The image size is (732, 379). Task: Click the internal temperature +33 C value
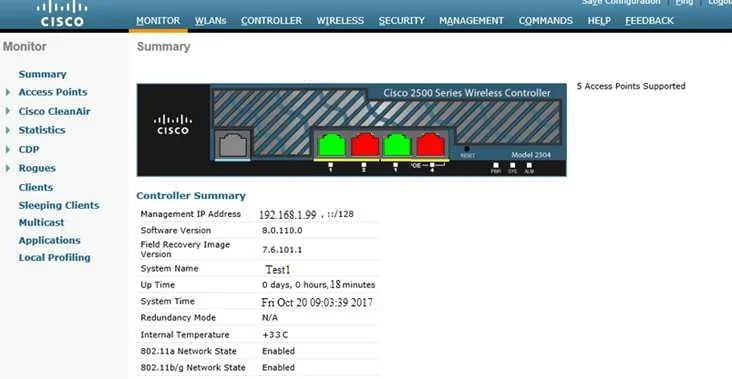(275, 335)
